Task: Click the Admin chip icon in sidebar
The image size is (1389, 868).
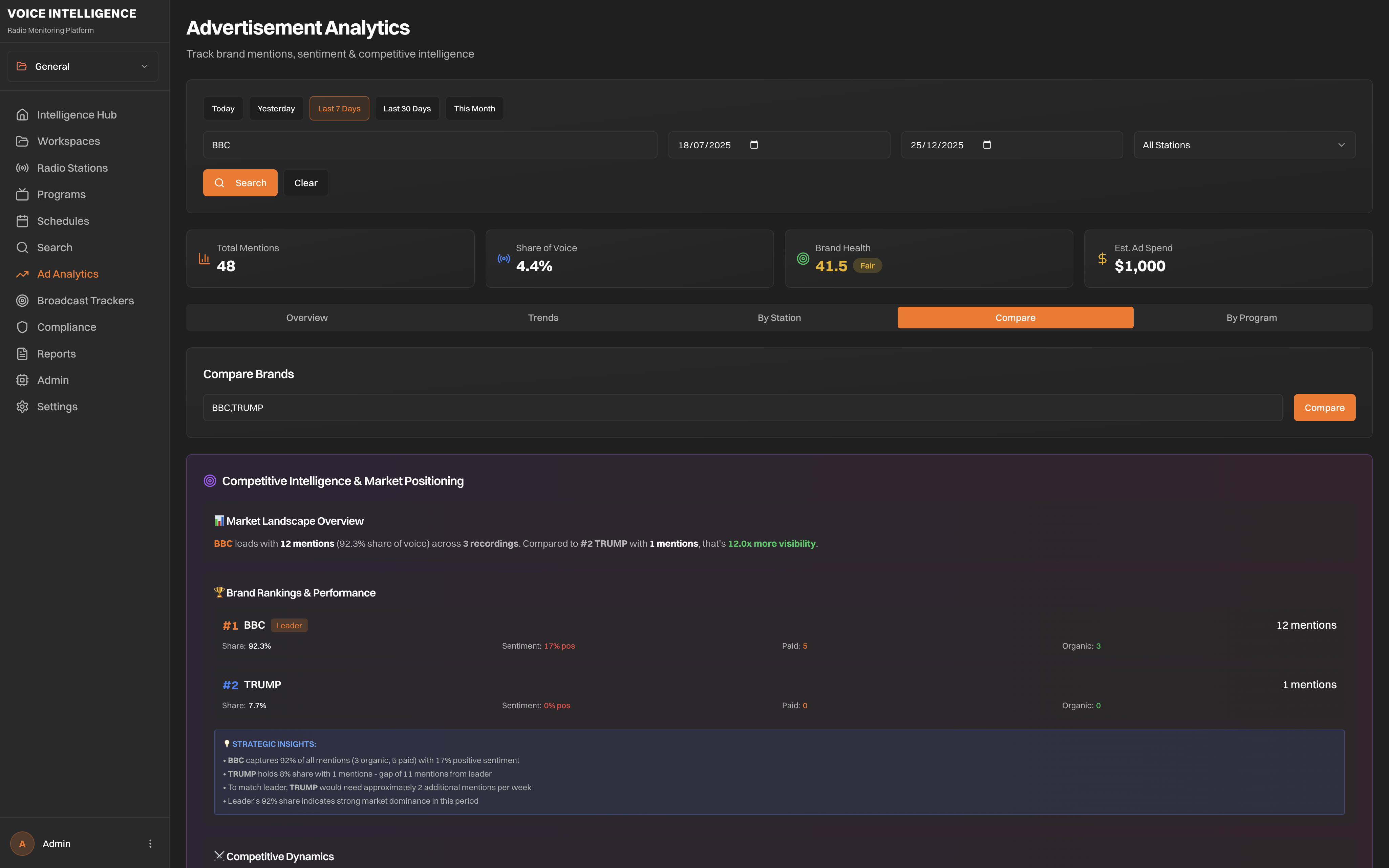Action: tap(22, 380)
